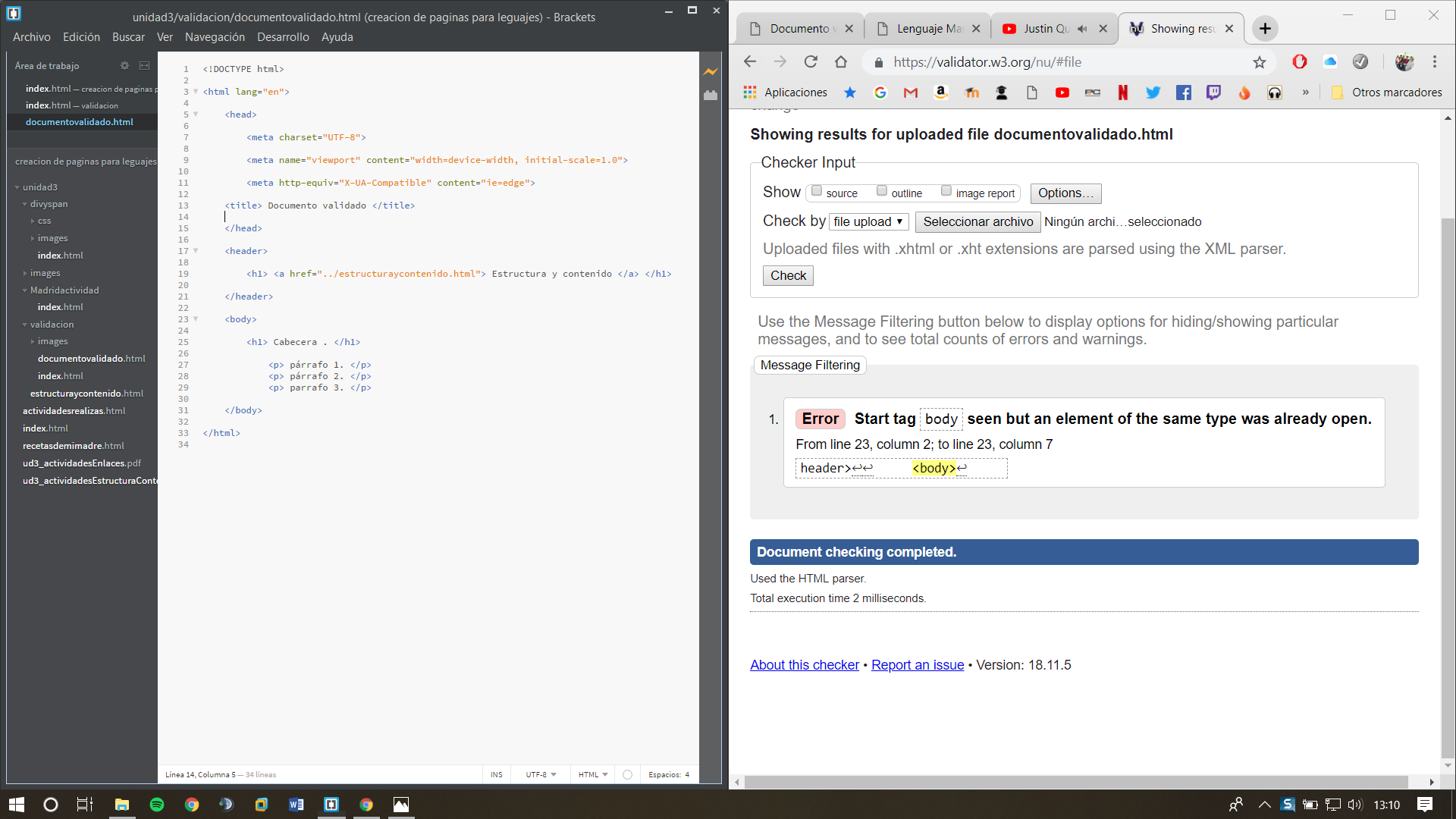
Task: Click the About this checker link
Action: tap(805, 664)
